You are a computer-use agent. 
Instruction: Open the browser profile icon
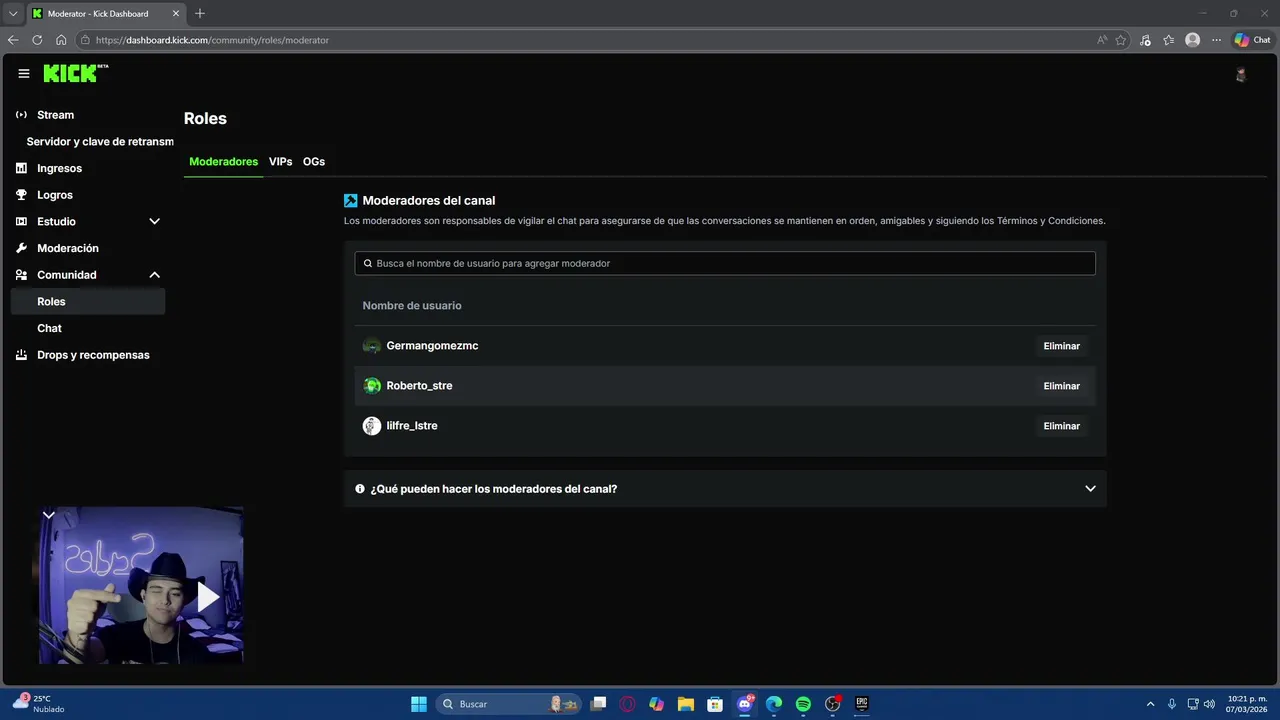[x=1192, y=40]
